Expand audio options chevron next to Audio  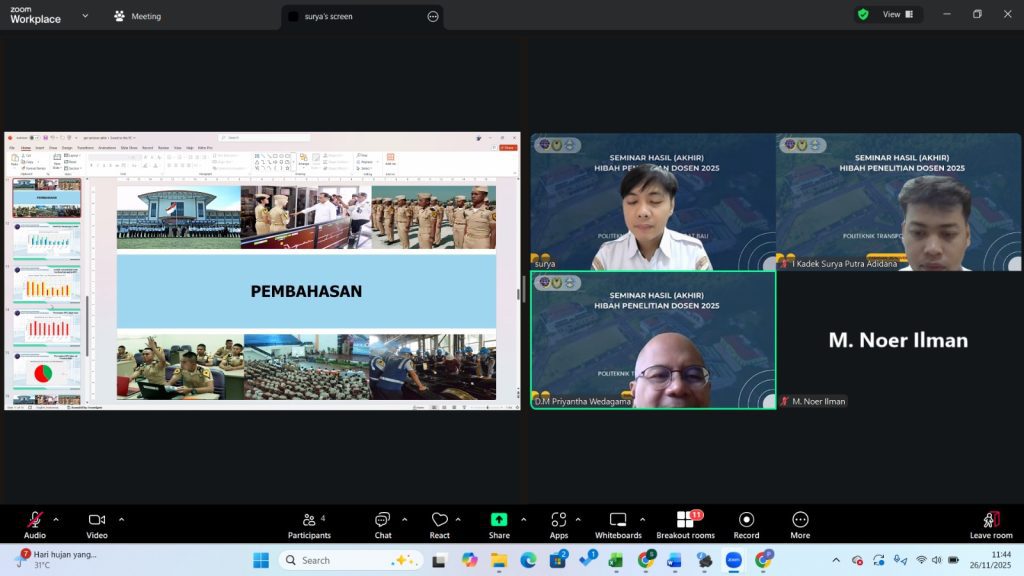56,519
